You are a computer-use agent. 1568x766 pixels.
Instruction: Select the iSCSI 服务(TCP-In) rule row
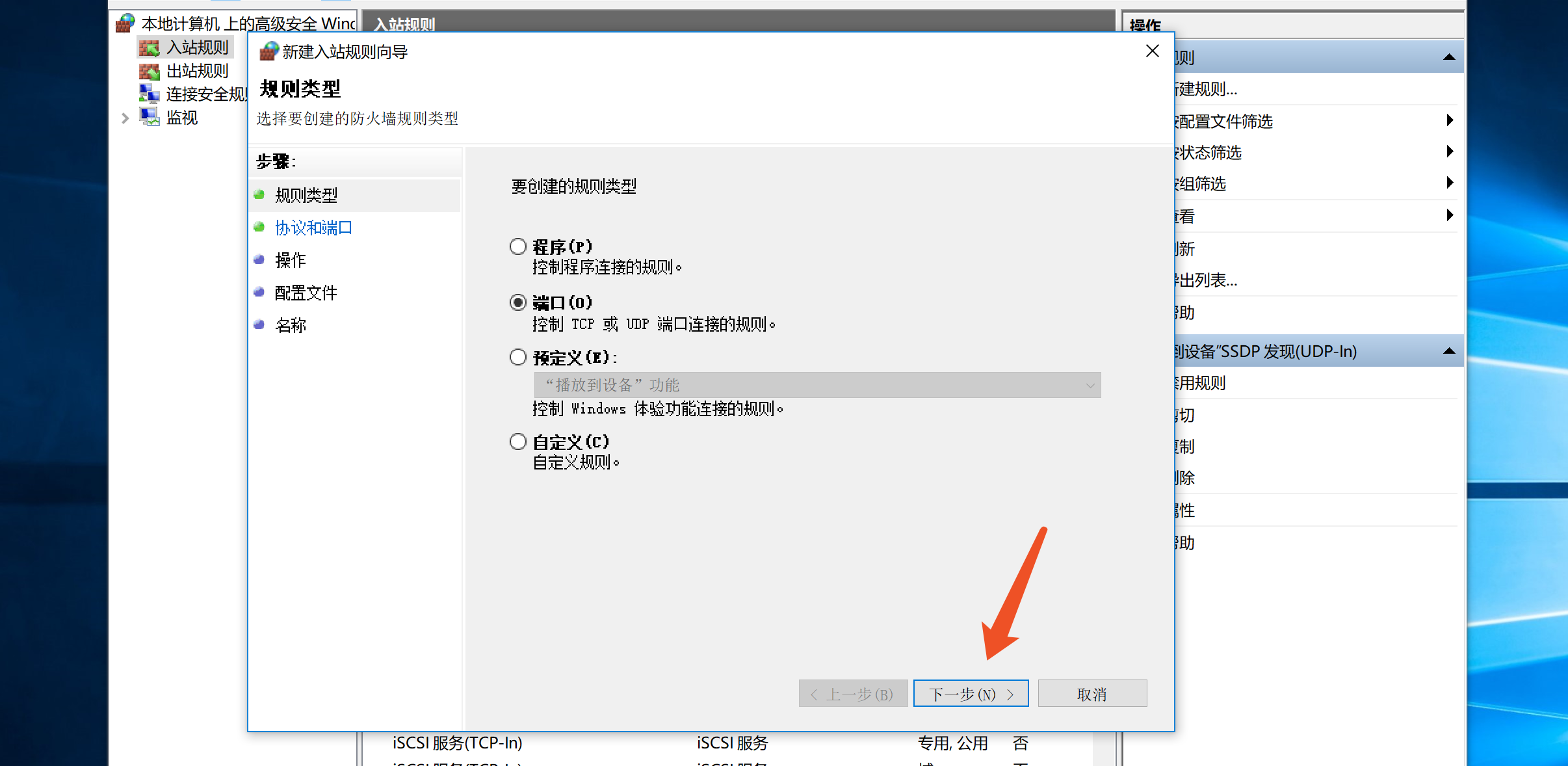coord(458,743)
